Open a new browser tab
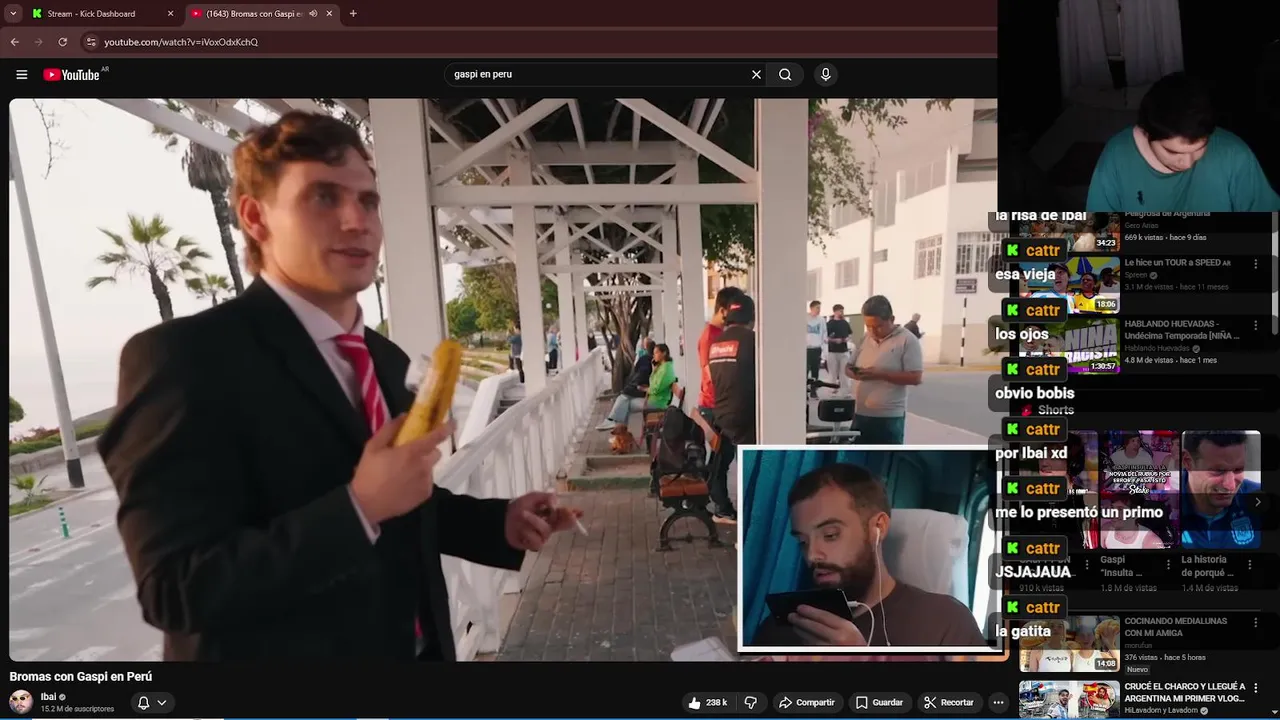 coord(353,14)
